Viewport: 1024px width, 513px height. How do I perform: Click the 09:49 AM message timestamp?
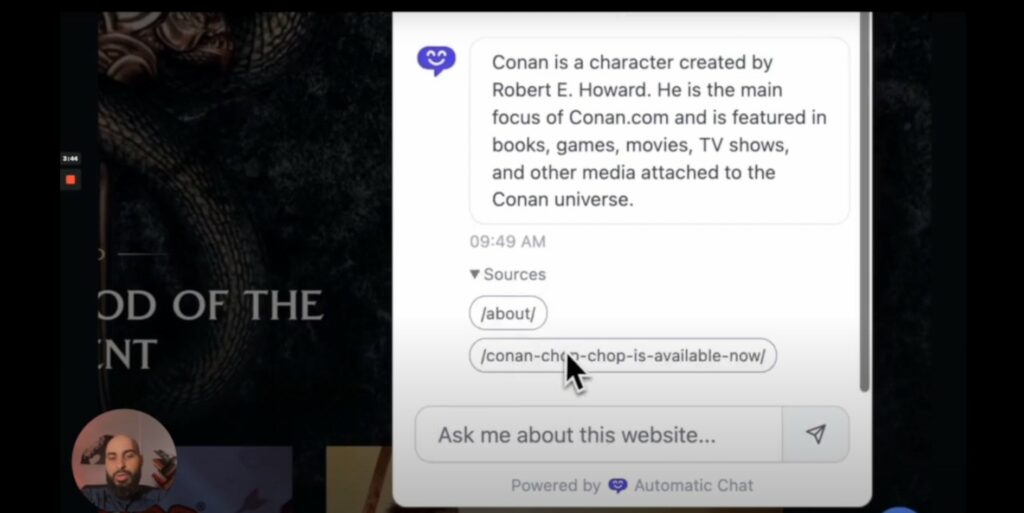tap(507, 241)
